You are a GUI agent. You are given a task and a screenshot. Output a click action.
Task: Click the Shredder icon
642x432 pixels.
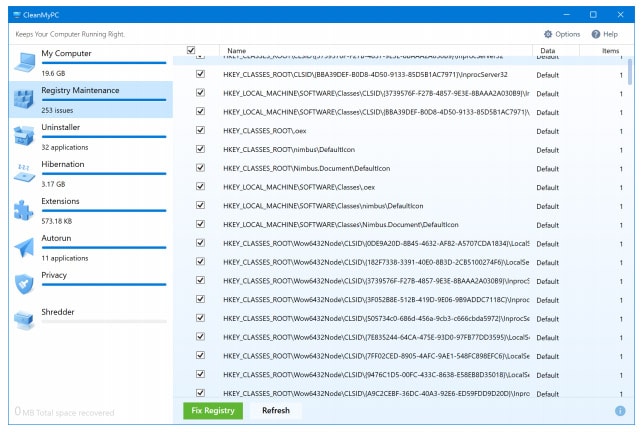tap(24, 320)
